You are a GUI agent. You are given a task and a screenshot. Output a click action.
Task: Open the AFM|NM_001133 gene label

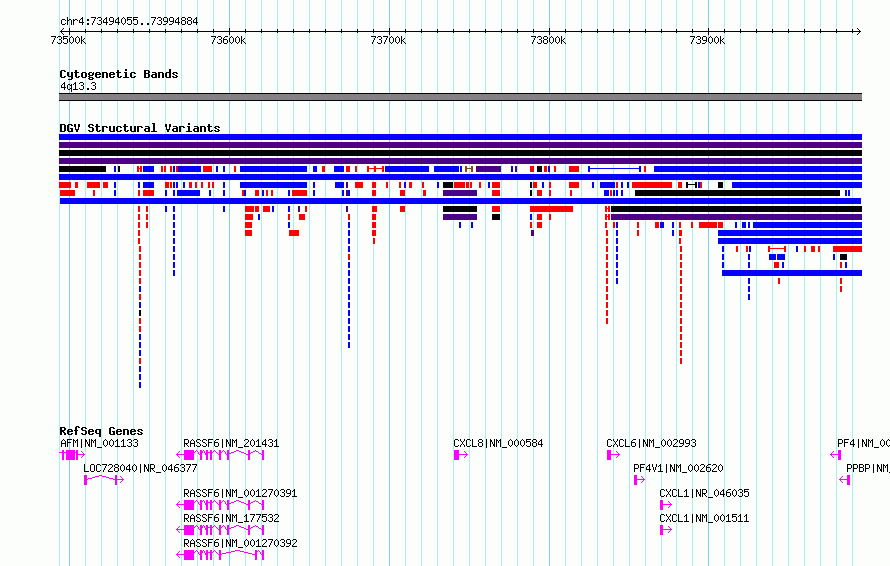click(99, 443)
